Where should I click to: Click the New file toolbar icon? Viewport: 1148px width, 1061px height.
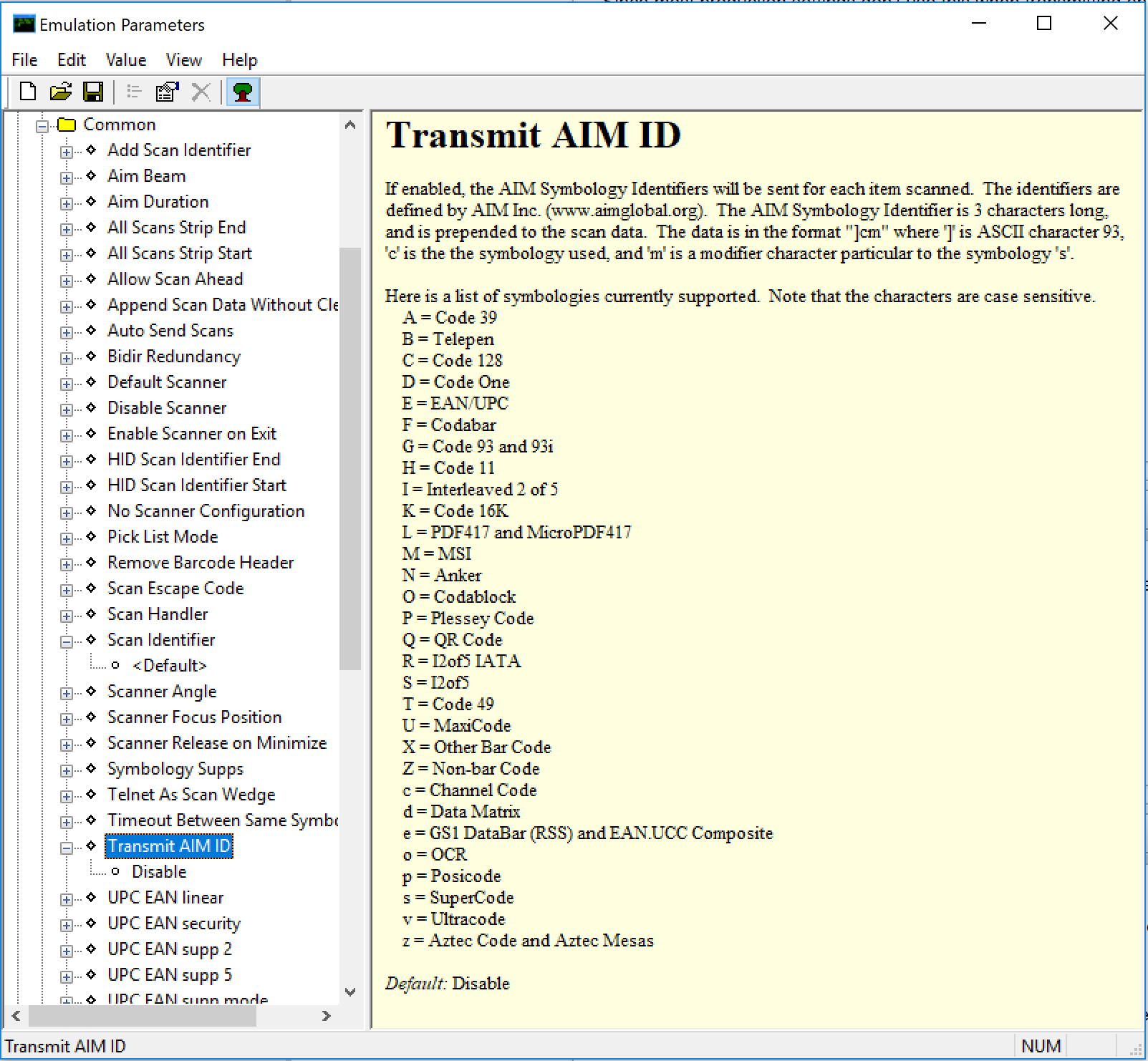tap(28, 92)
